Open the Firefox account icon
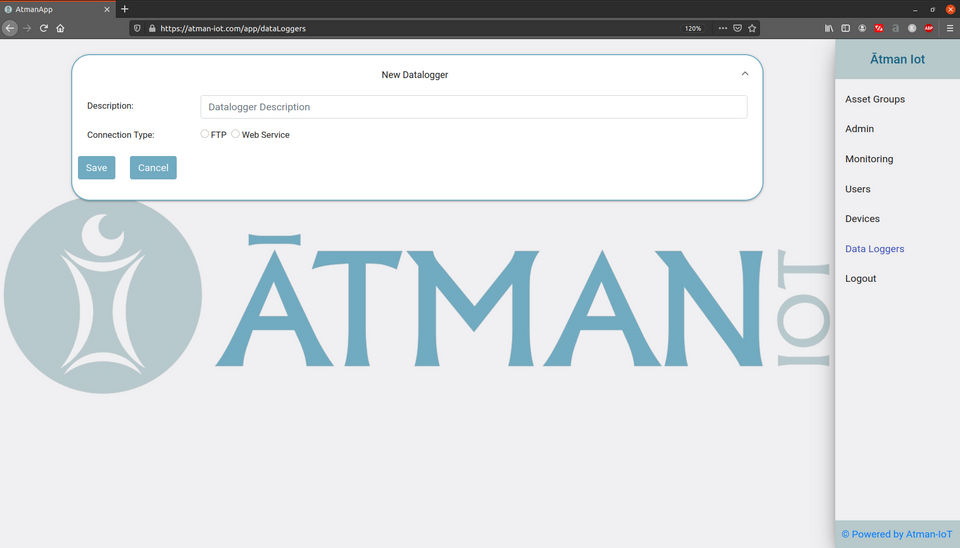Image resolution: width=960 pixels, height=548 pixels. (x=862, y=28)
